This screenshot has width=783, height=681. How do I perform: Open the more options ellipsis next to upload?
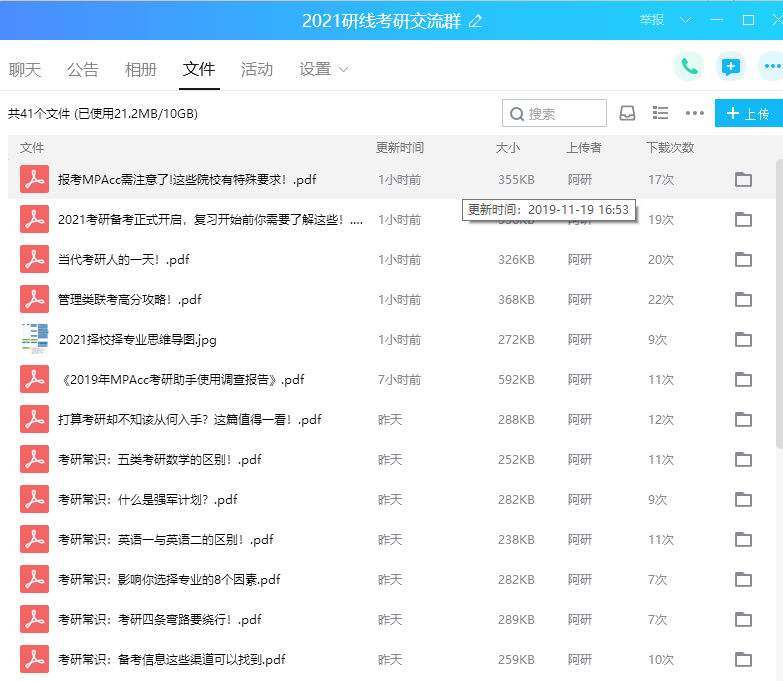[694, 114]
